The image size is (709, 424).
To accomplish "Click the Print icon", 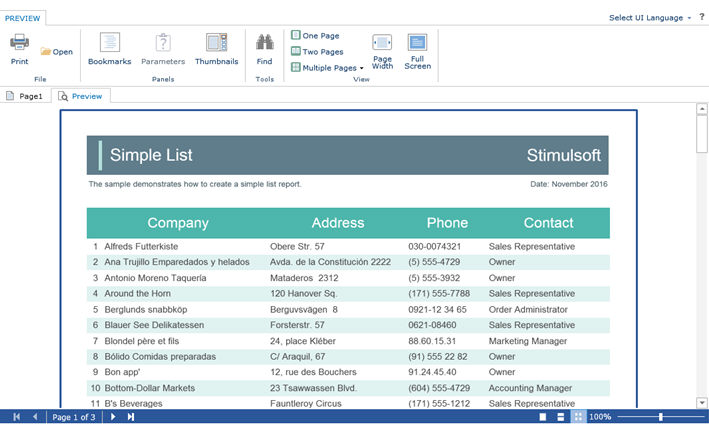I will click(19, 42).
